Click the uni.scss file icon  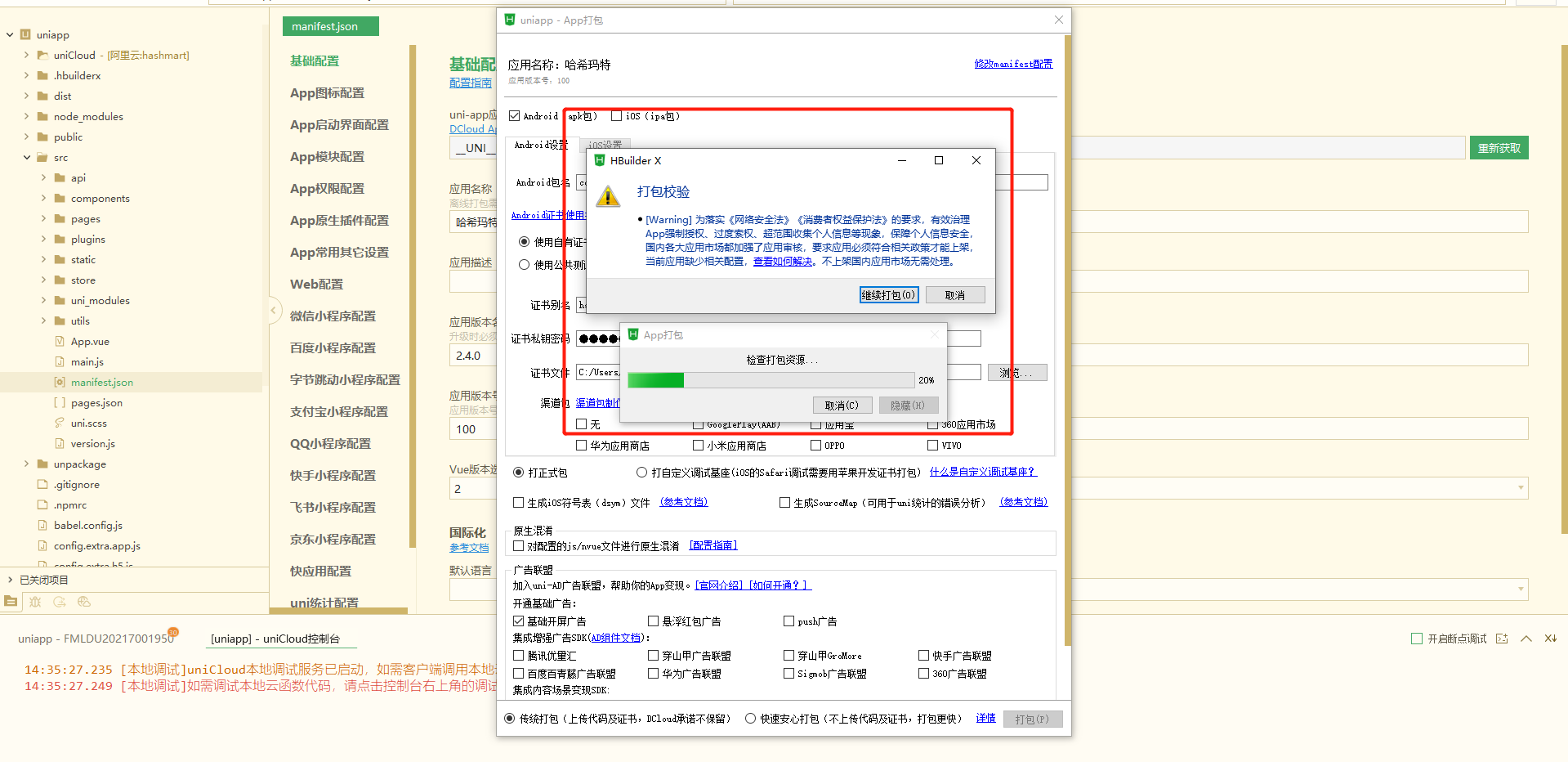pos(60,423)
